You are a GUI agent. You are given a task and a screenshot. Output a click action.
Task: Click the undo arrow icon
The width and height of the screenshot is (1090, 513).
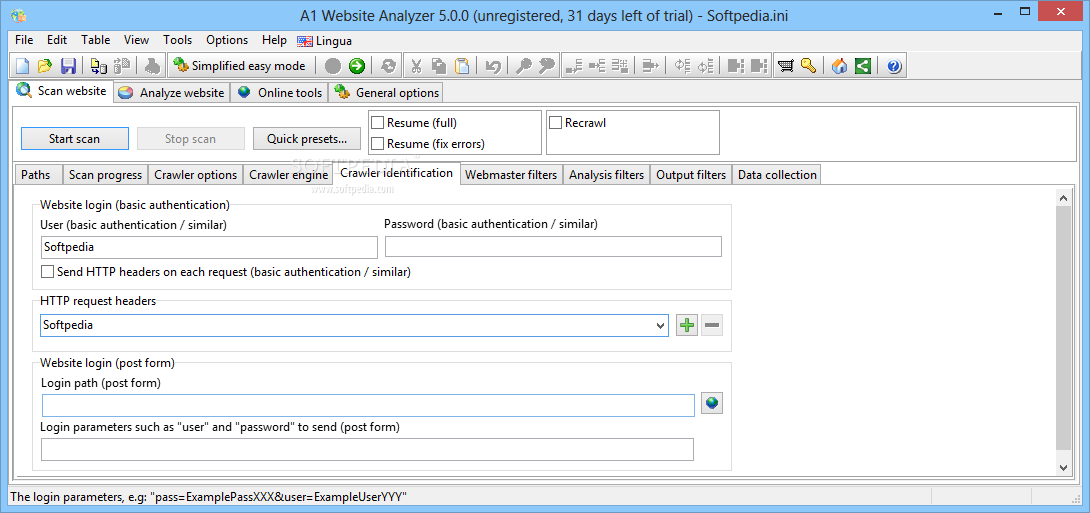493,66
